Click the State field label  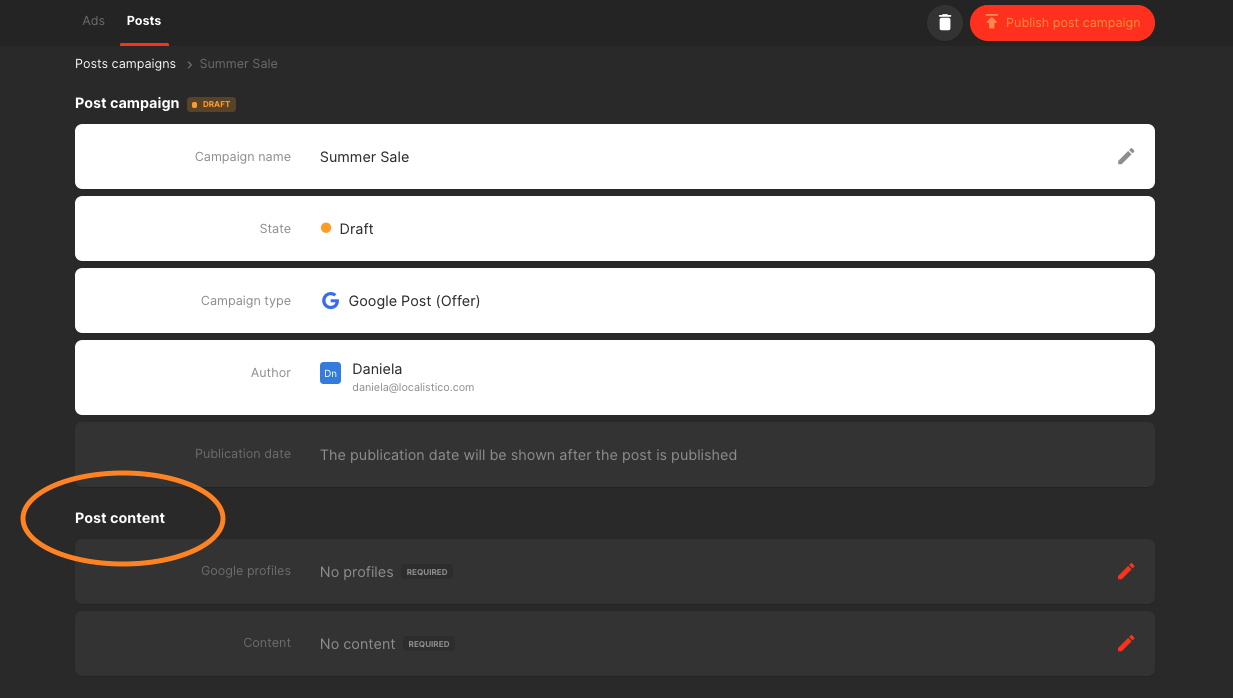click(x=275, y=229)
